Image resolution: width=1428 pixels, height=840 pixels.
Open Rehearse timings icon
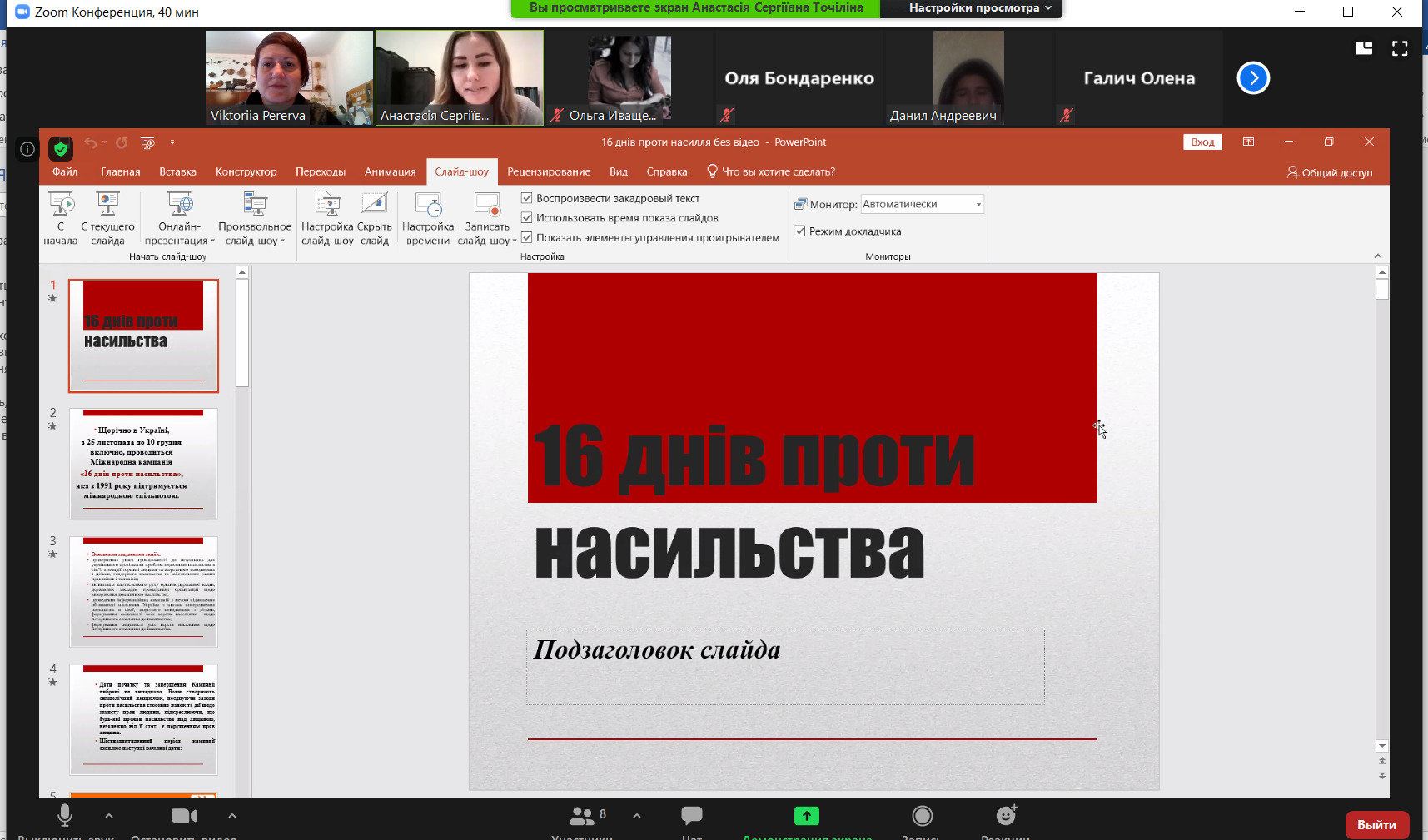pos(428,204)
